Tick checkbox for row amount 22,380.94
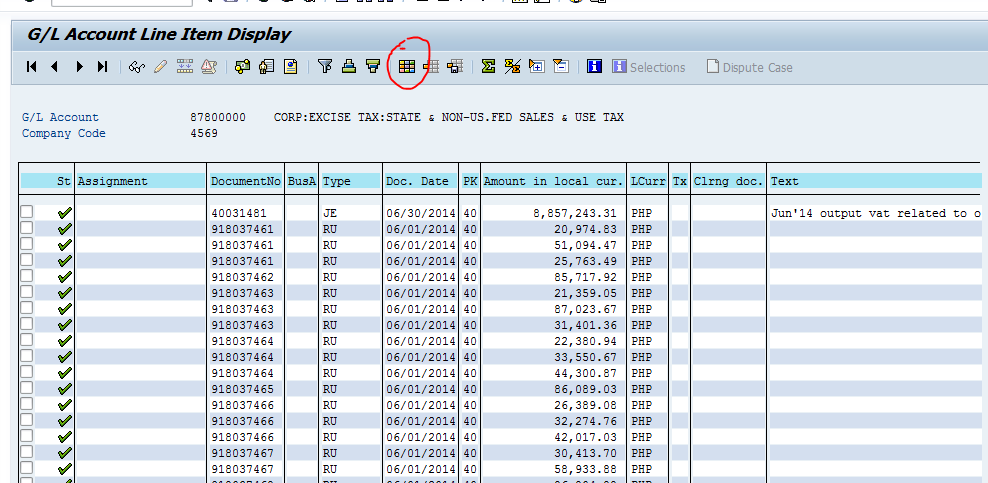Image resolution: width=988 pixels, height=483 pixels. coord(26,341)
